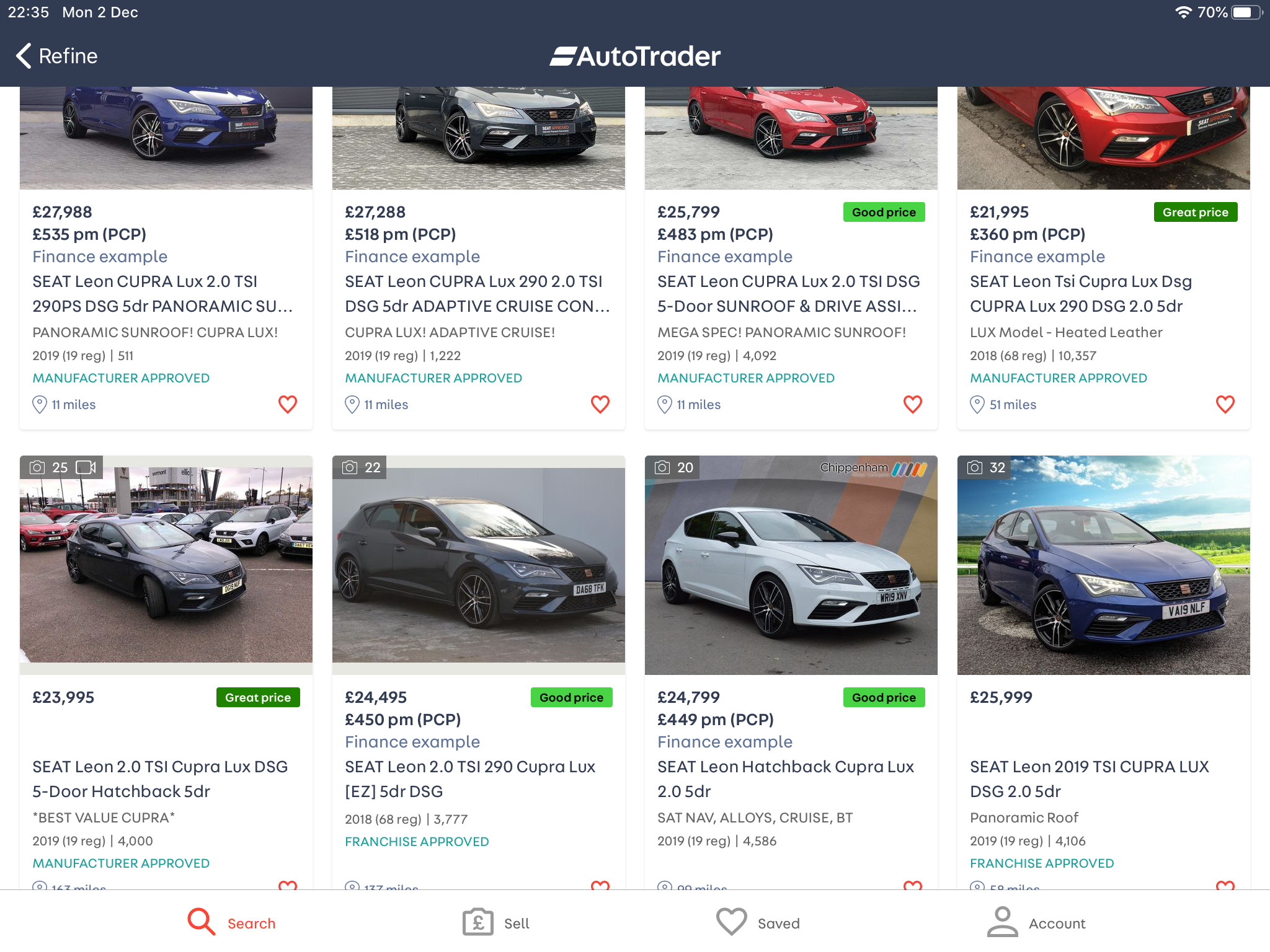Open Finance example for £535 pm listing
The width and height of the screenshot is (1270, 952).
(100, 257)
